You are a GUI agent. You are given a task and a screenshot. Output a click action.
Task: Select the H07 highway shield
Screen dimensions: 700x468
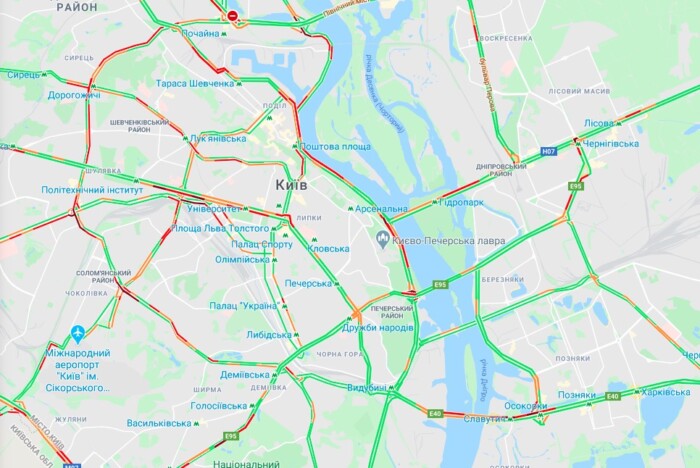tap(548, 151)
